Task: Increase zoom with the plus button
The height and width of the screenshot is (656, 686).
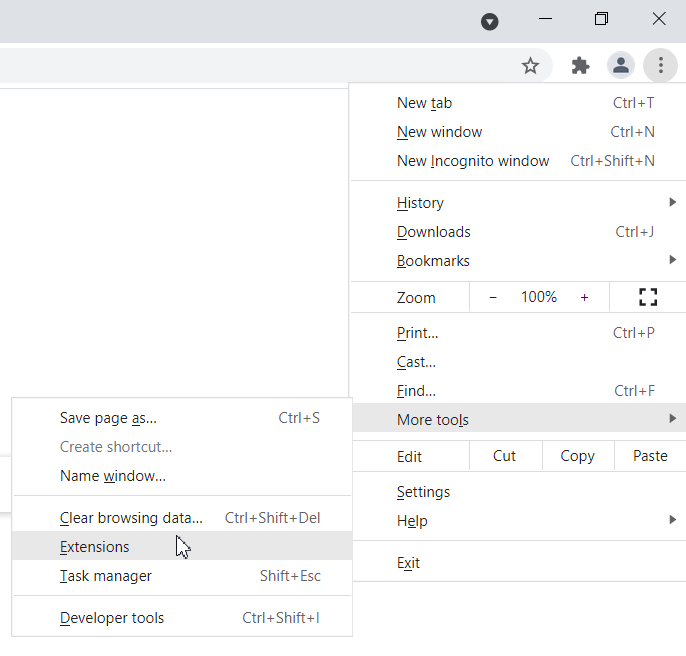Action: (584, 297)
